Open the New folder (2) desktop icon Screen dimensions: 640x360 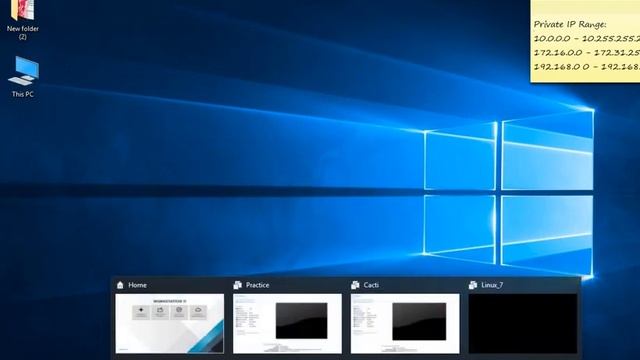coord(22,20)
